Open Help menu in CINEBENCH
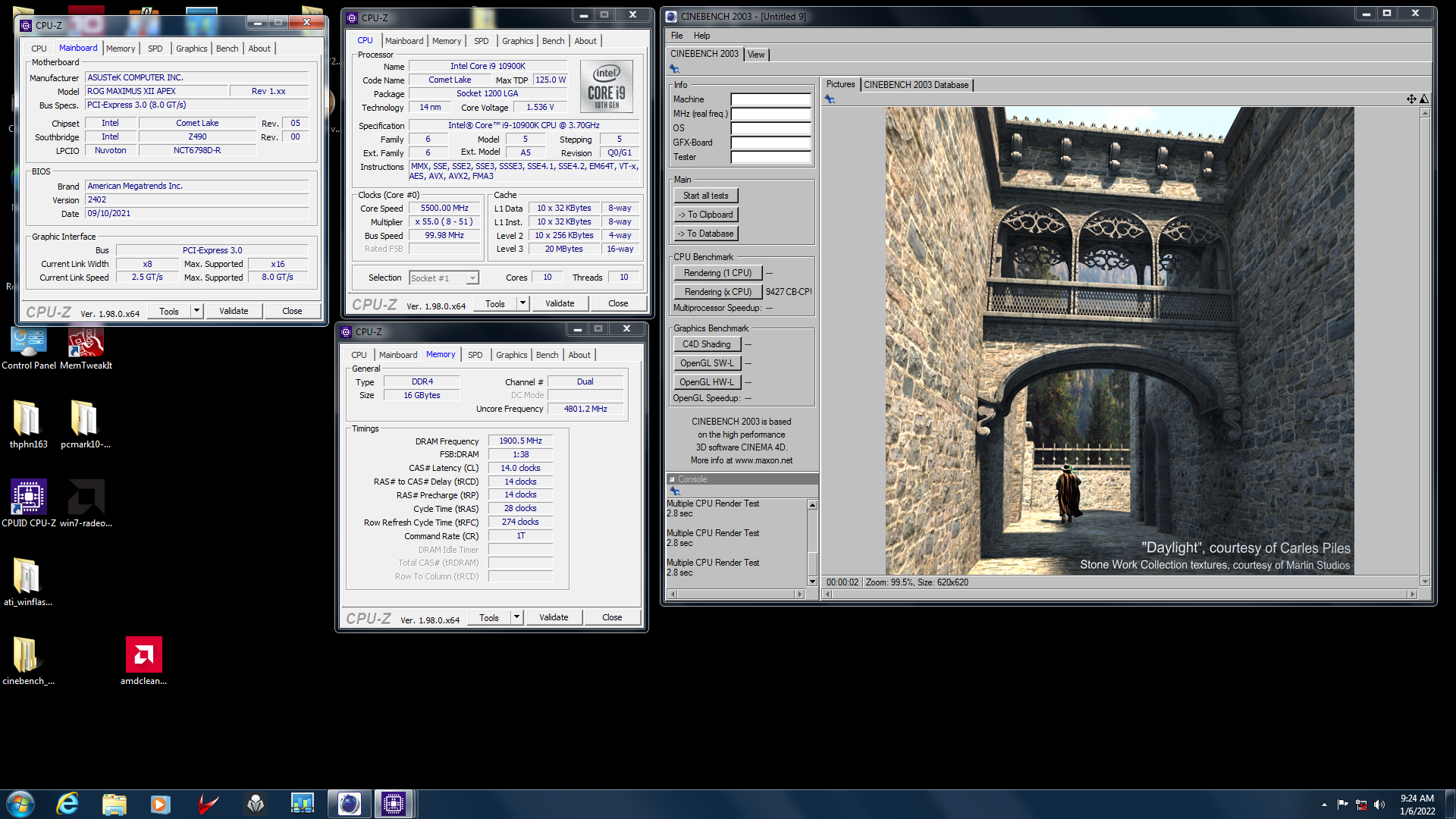Screen dimensions: 1456x819 (x=701, y=36)
